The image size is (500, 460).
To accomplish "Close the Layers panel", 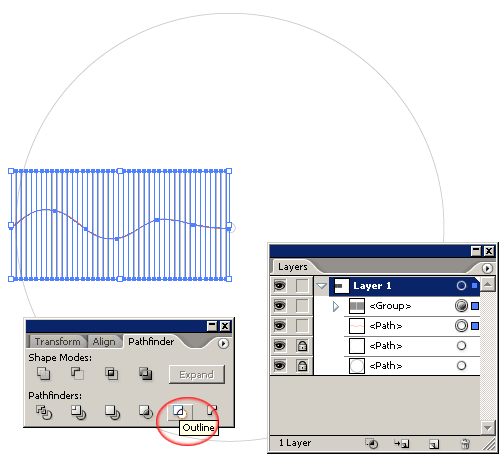I will (x=489, y=251).
